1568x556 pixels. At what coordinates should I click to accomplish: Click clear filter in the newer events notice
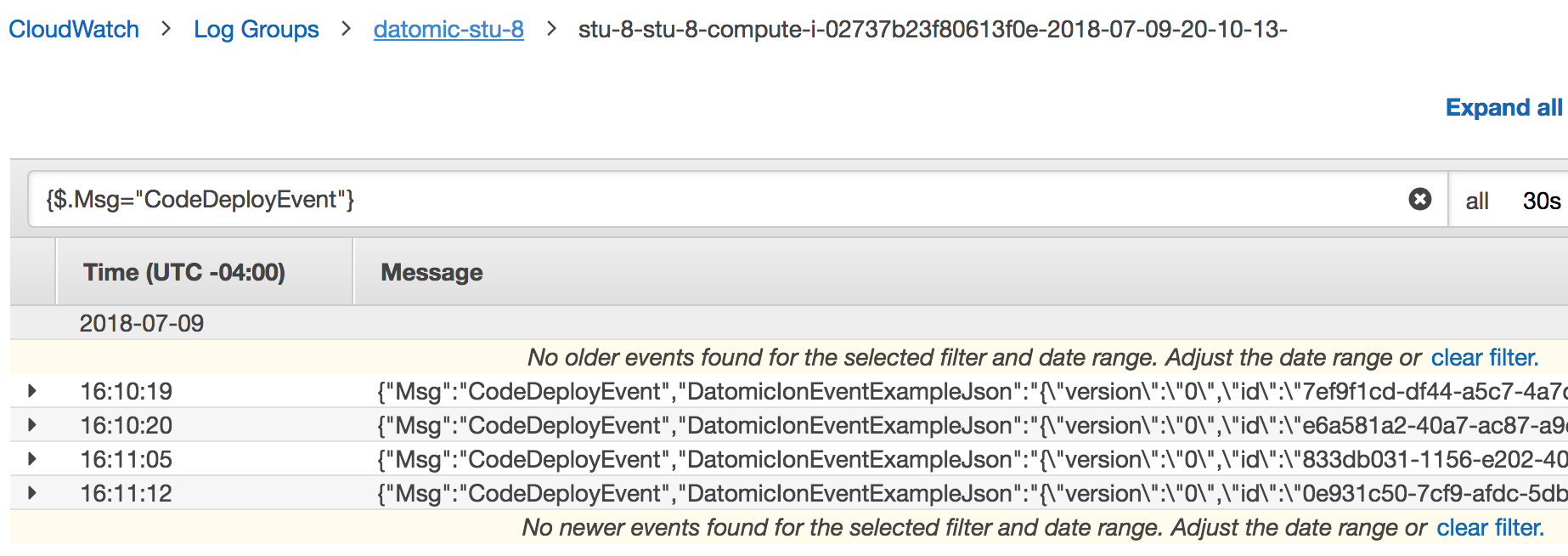pyautogui.click(x=1489, y=528)
